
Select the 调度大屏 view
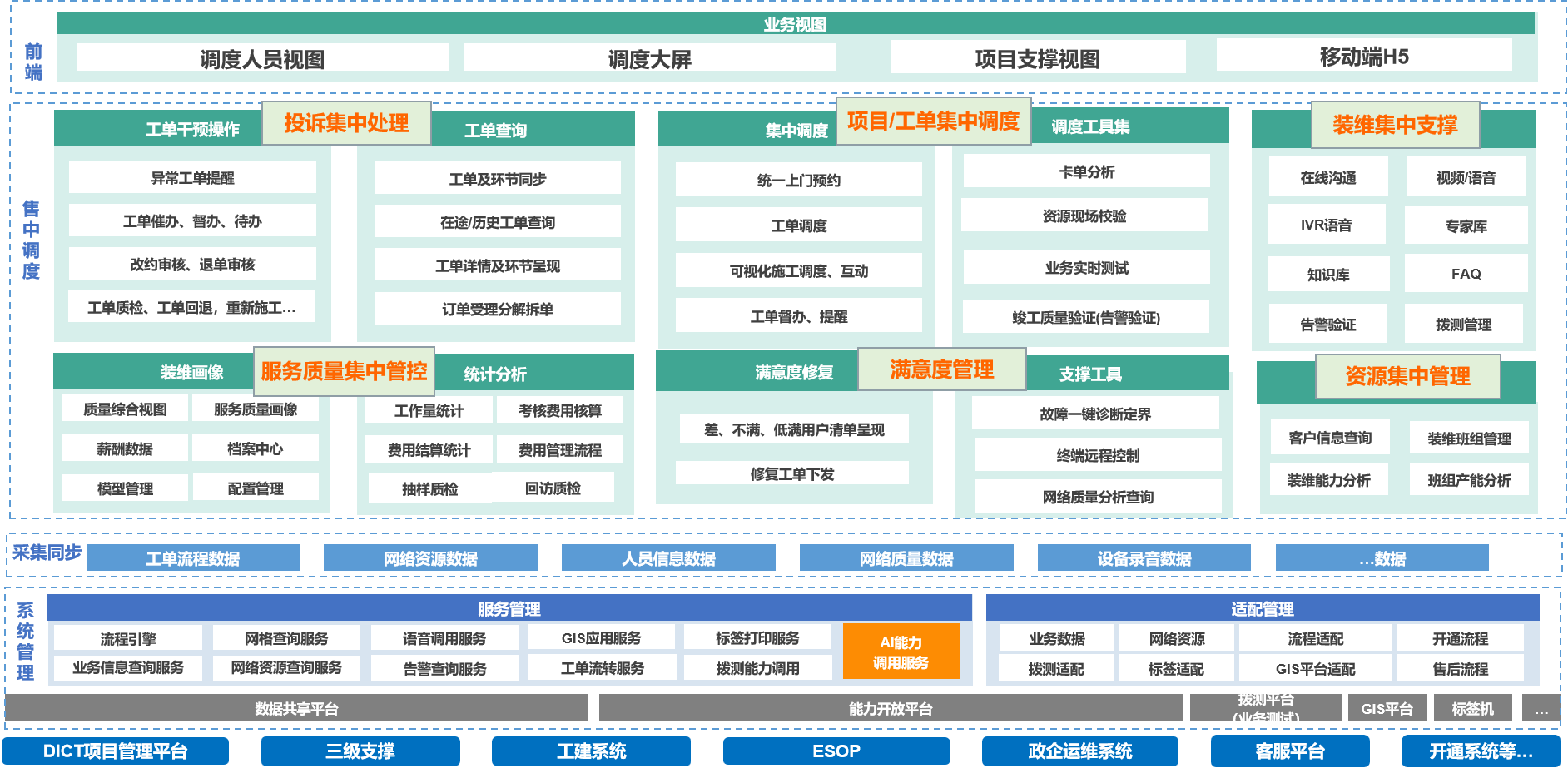click(649, 58)
